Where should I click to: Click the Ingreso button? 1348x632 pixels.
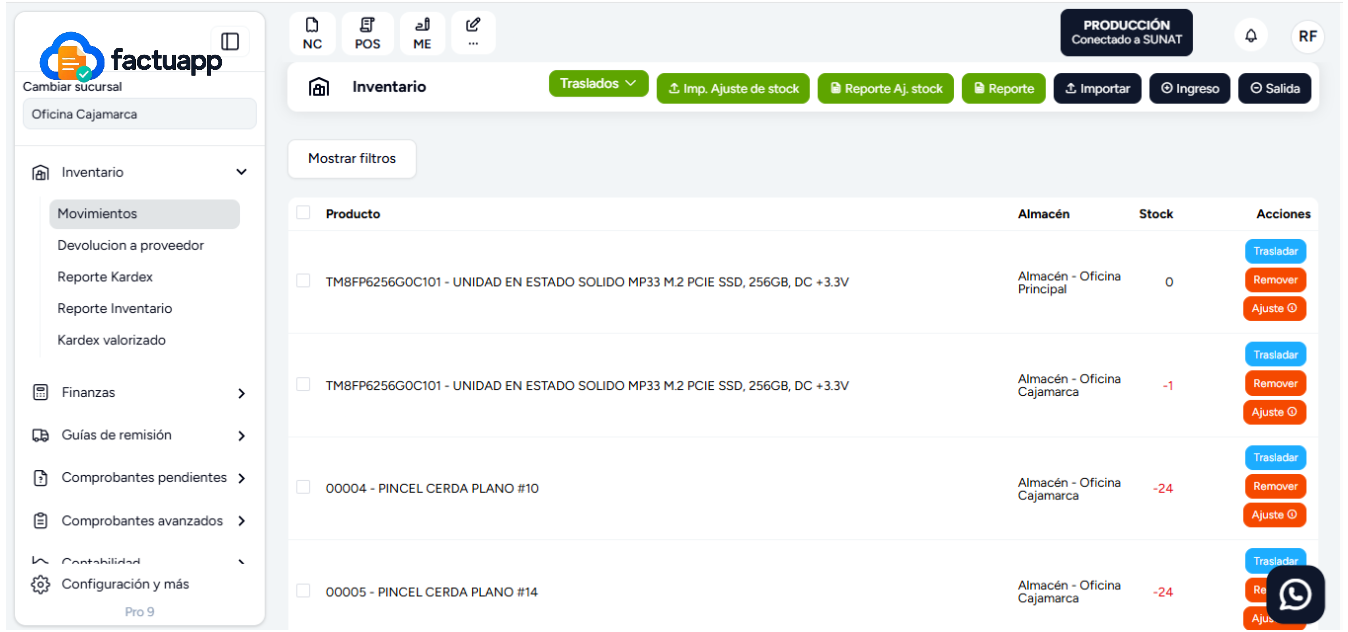(1190, 88)
